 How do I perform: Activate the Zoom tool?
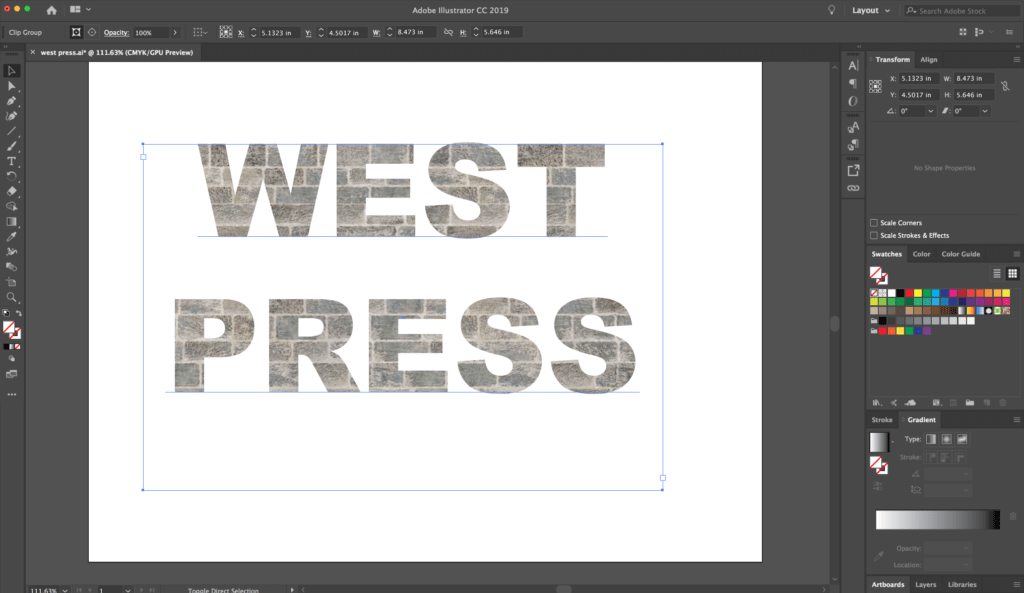click(x=12, y=298)
